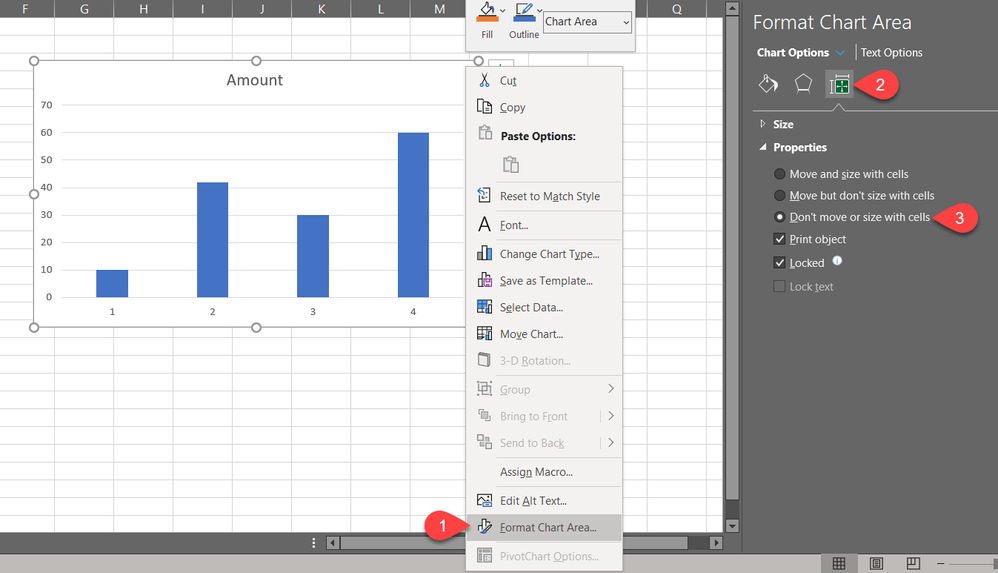Switch to Page Break Preview view

(913, 563)
